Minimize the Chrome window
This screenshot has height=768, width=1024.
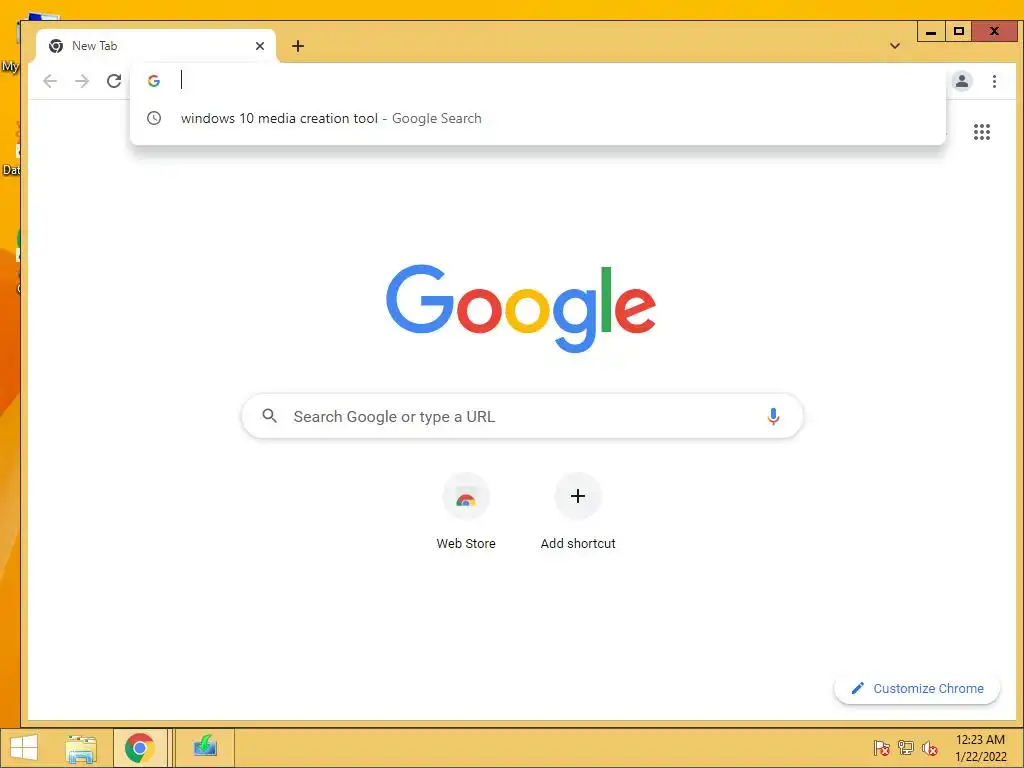tap(931, 31)
